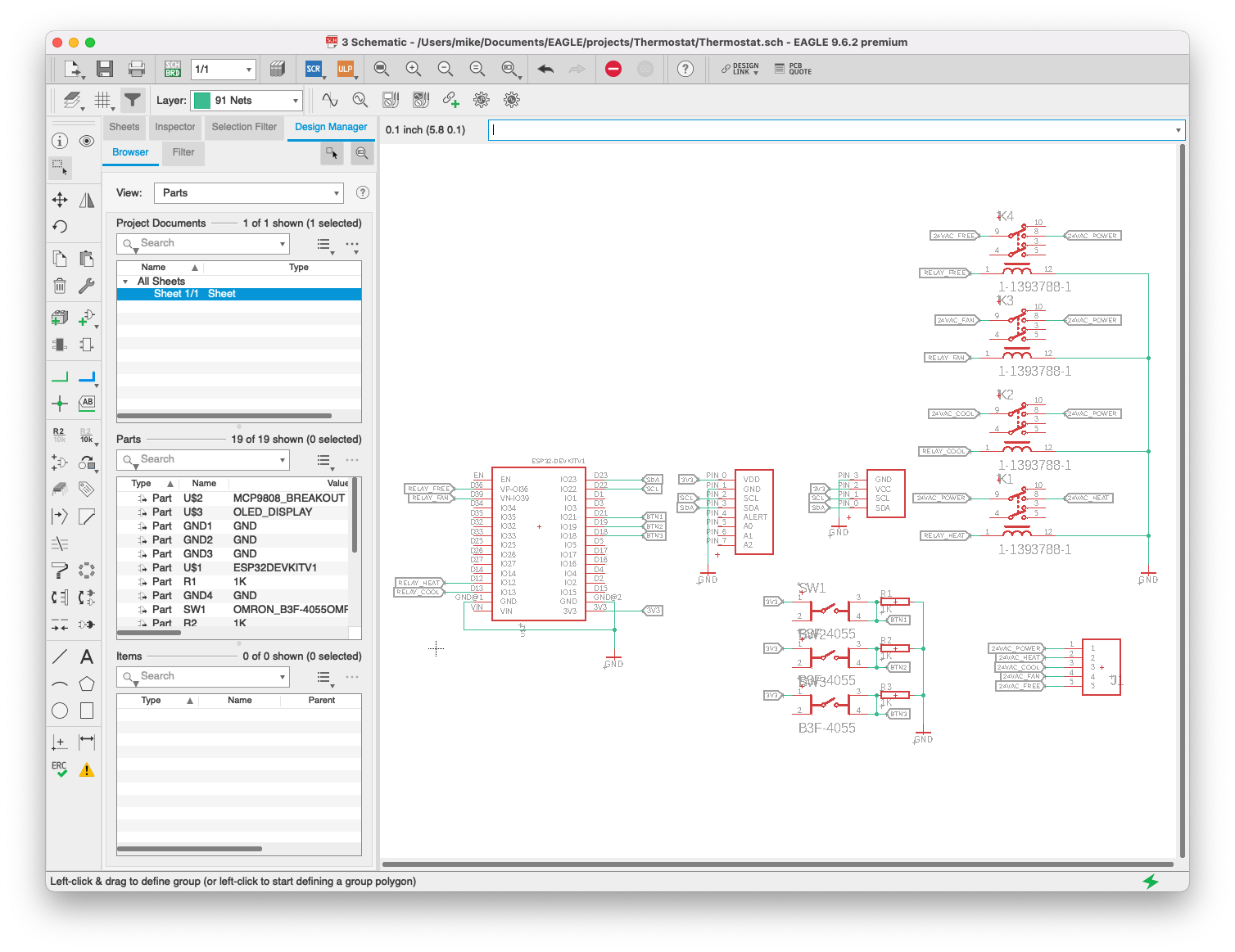The image size is (1235, 952).
Task: Open Parts list view options menu
Action: 325,461
